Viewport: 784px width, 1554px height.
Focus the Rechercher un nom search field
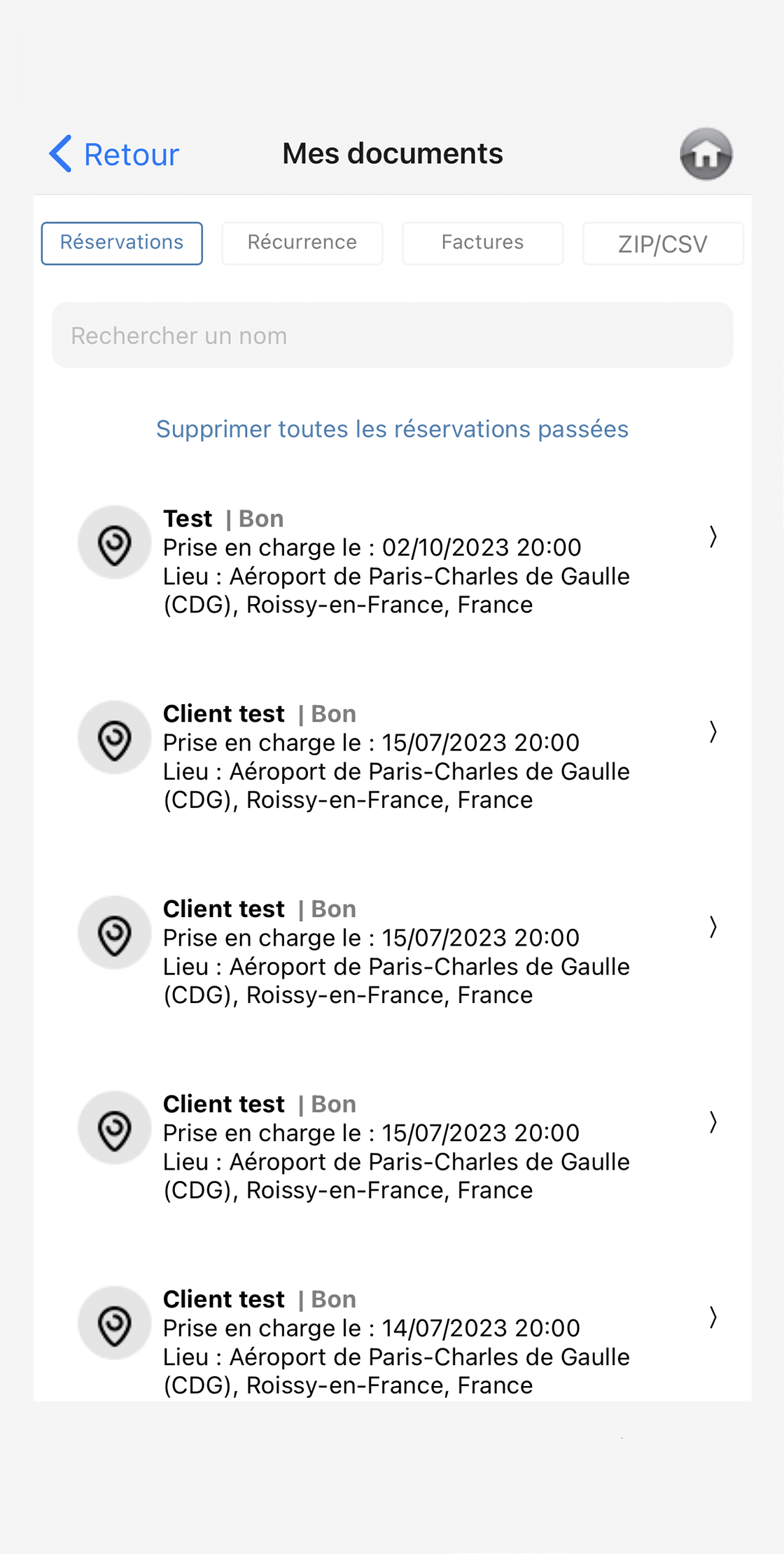tap(392, 335)
